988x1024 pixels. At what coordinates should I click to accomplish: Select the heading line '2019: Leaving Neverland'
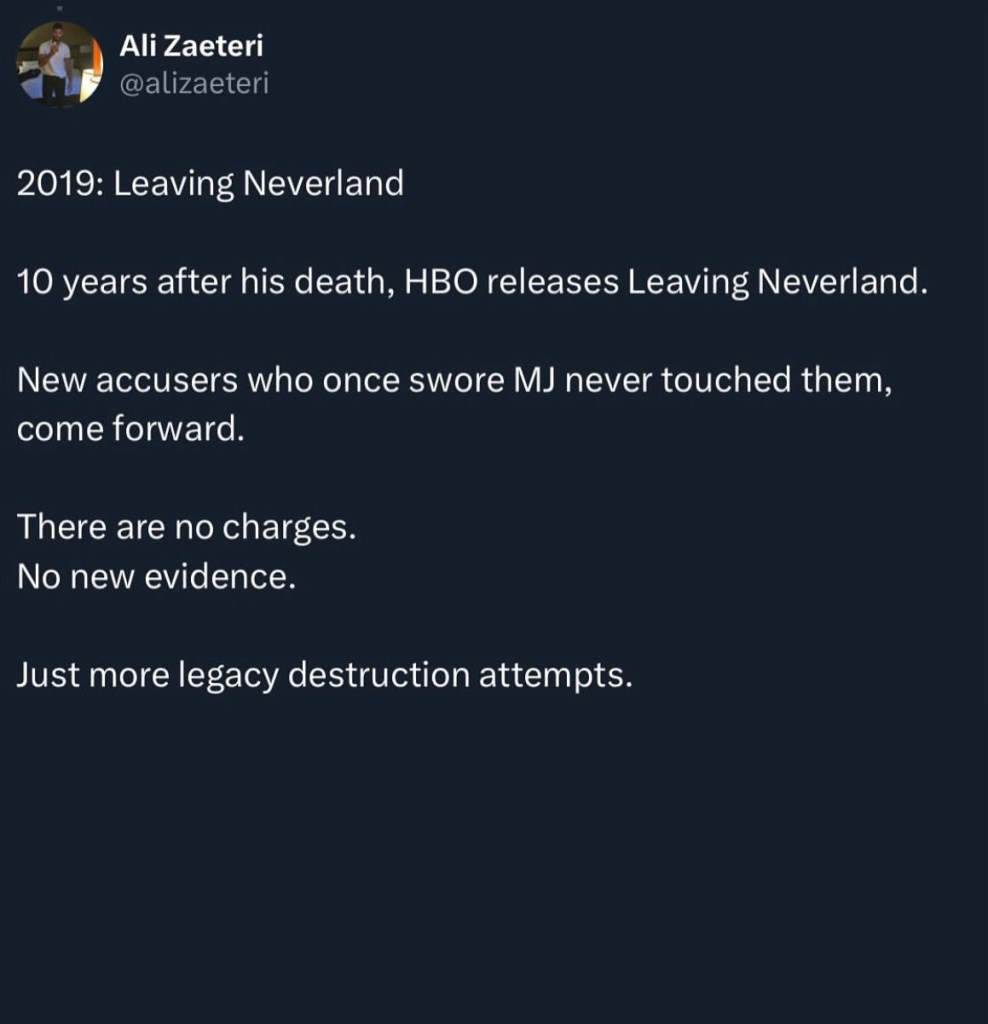(x=210, y=184)
